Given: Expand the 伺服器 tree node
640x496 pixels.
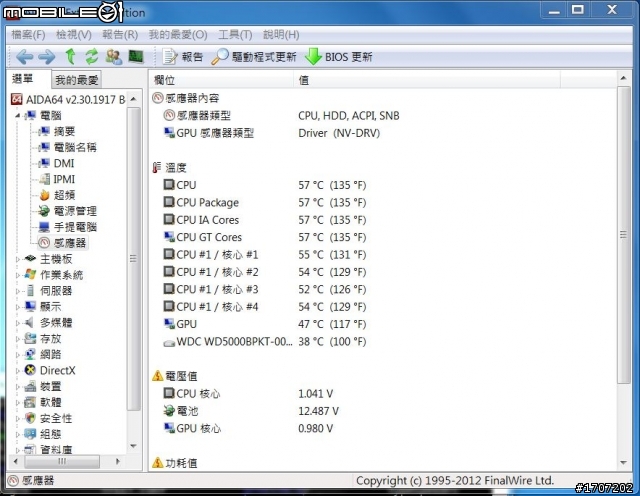Looking at the screenshot, I should (x=18, y=291).
